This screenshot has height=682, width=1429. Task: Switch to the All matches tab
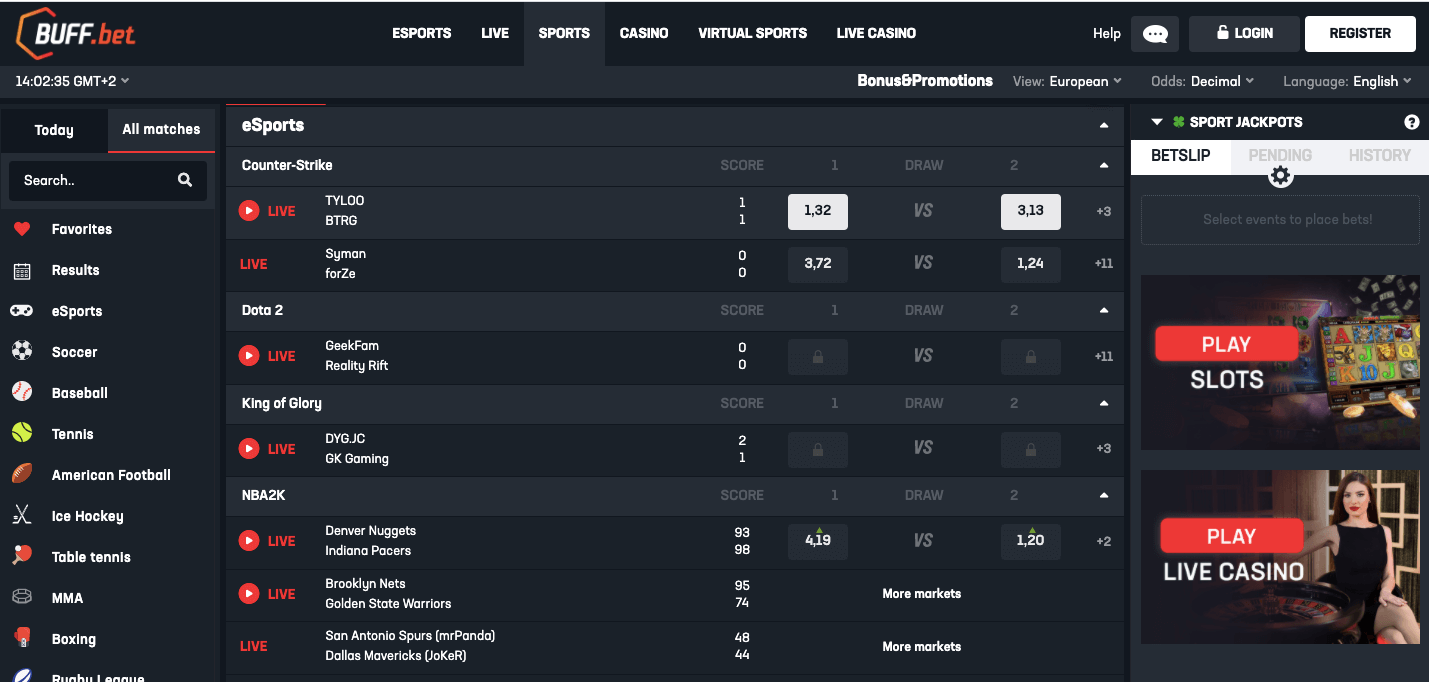pos(161,129)
